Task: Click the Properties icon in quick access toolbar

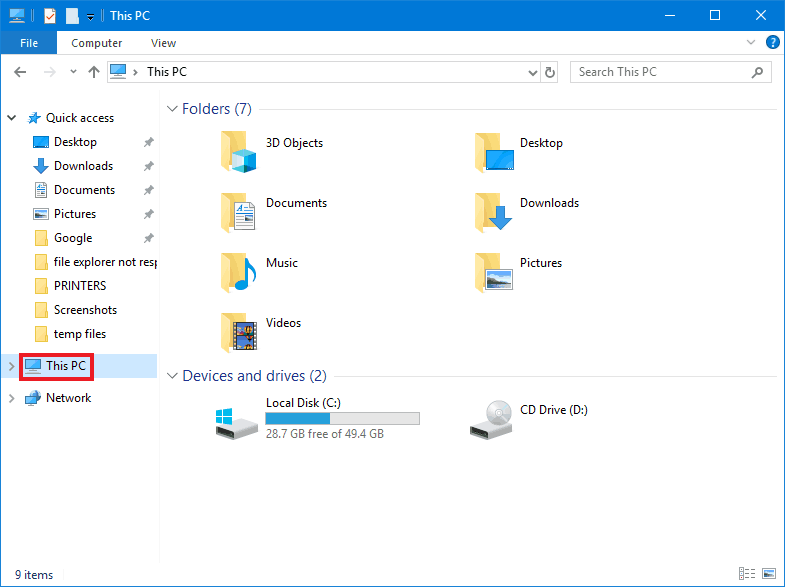Action: point(50,16)
